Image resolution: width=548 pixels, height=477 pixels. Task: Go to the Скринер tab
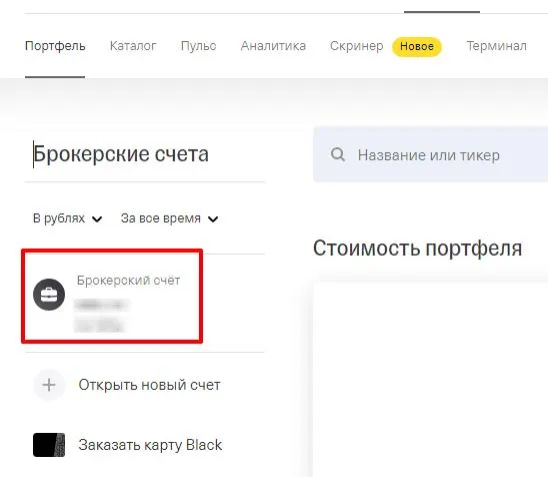click(356, 46)
